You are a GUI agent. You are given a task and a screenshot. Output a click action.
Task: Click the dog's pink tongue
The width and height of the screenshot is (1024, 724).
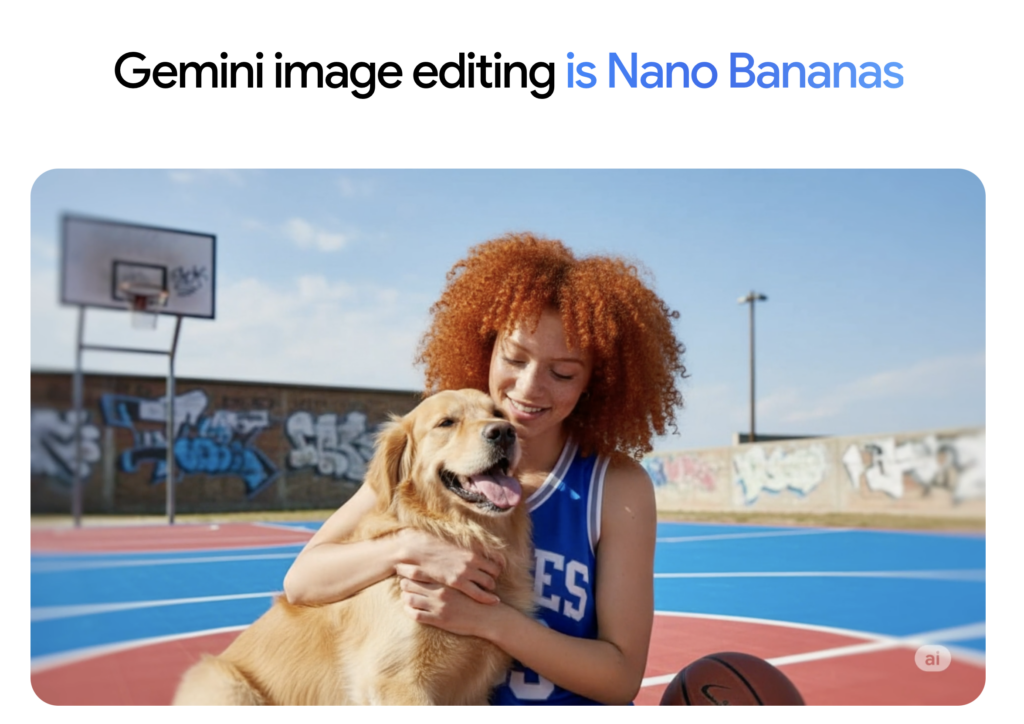pos(496,489)
